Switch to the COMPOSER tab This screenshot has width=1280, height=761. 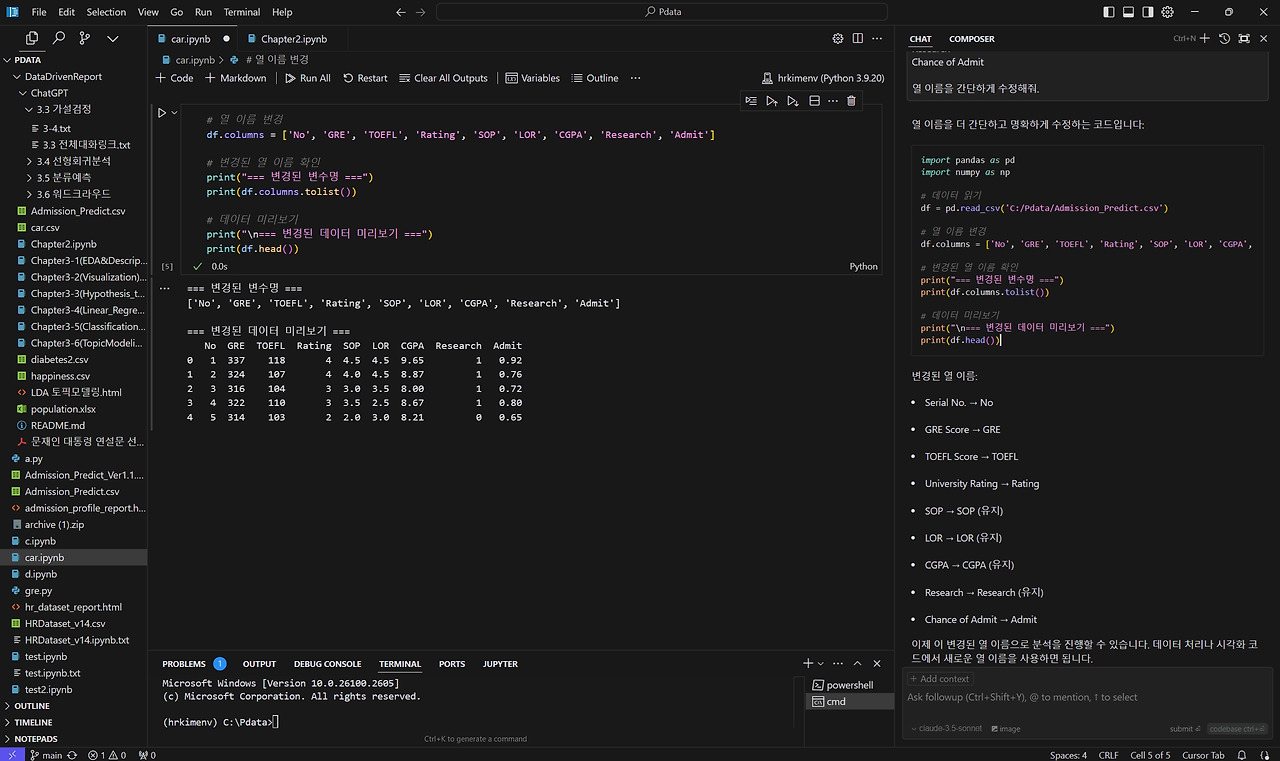971,39
